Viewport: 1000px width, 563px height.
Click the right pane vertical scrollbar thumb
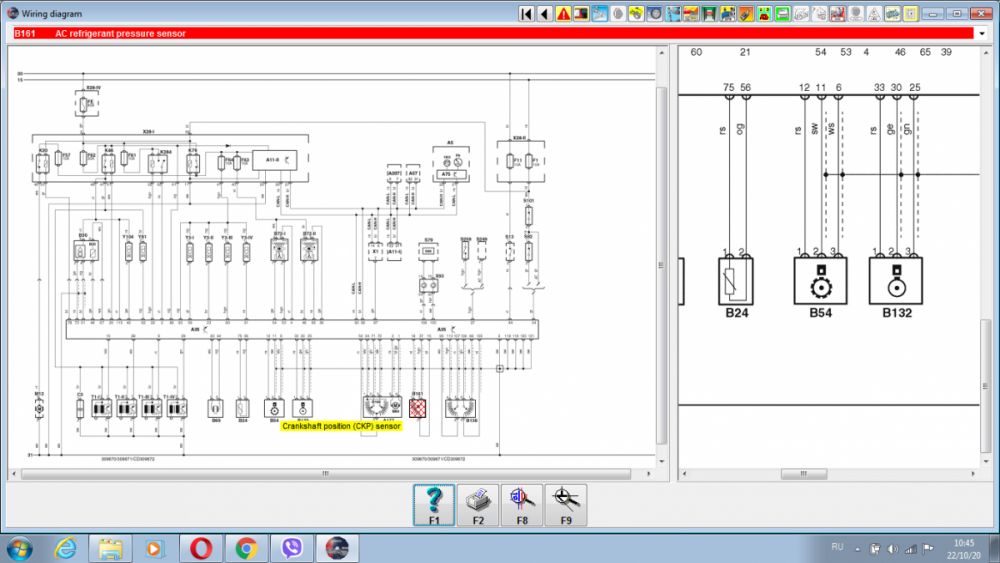pos(986,355)
